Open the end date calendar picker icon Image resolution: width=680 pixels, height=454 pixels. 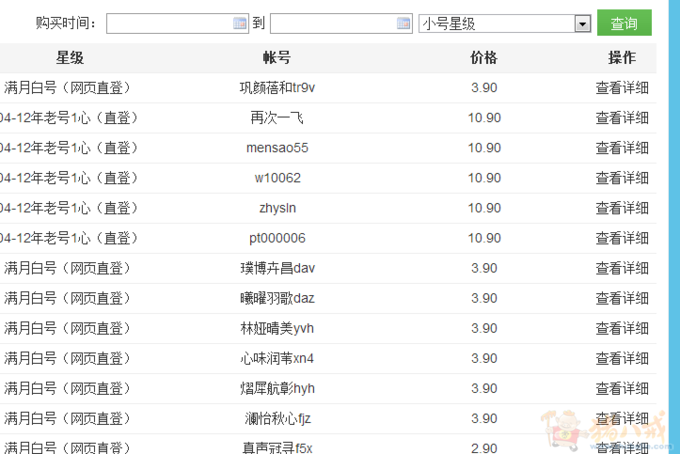click(404, 23)
